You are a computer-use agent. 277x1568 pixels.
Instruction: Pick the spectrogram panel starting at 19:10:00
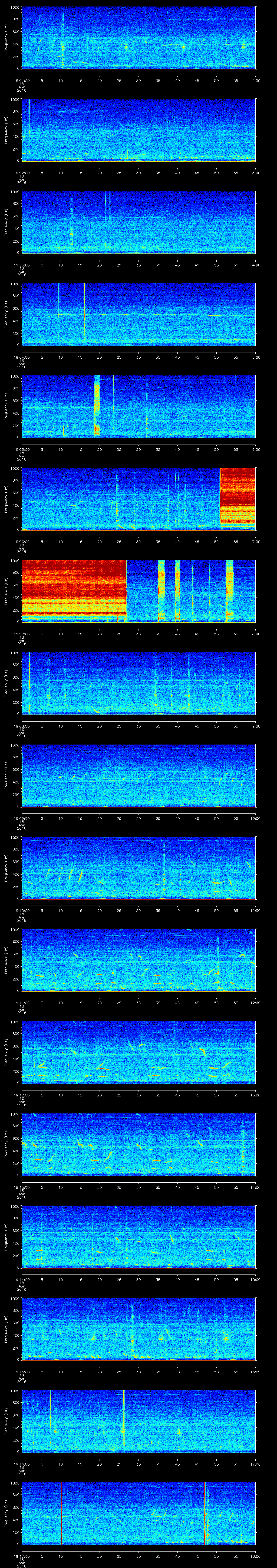(x=138, y=868)
